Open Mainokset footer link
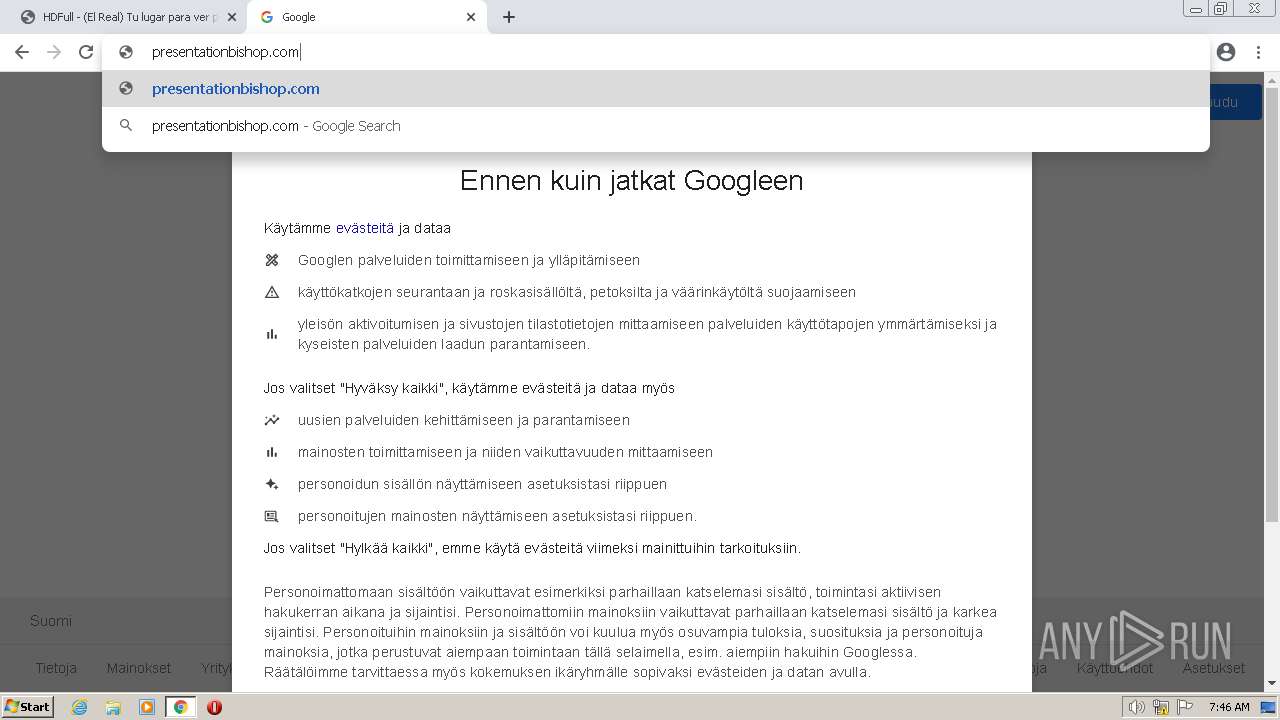 (139, 668)
